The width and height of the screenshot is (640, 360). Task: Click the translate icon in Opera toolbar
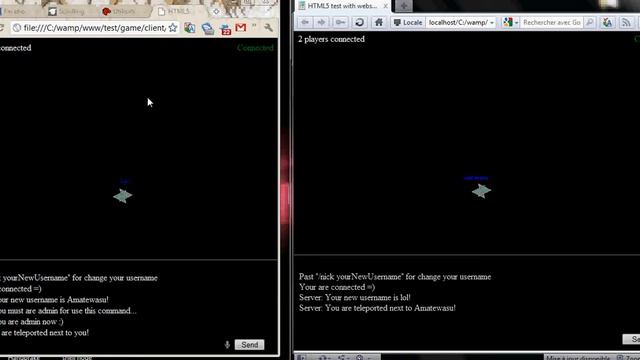pyautogui.click(x=607, y=22)
